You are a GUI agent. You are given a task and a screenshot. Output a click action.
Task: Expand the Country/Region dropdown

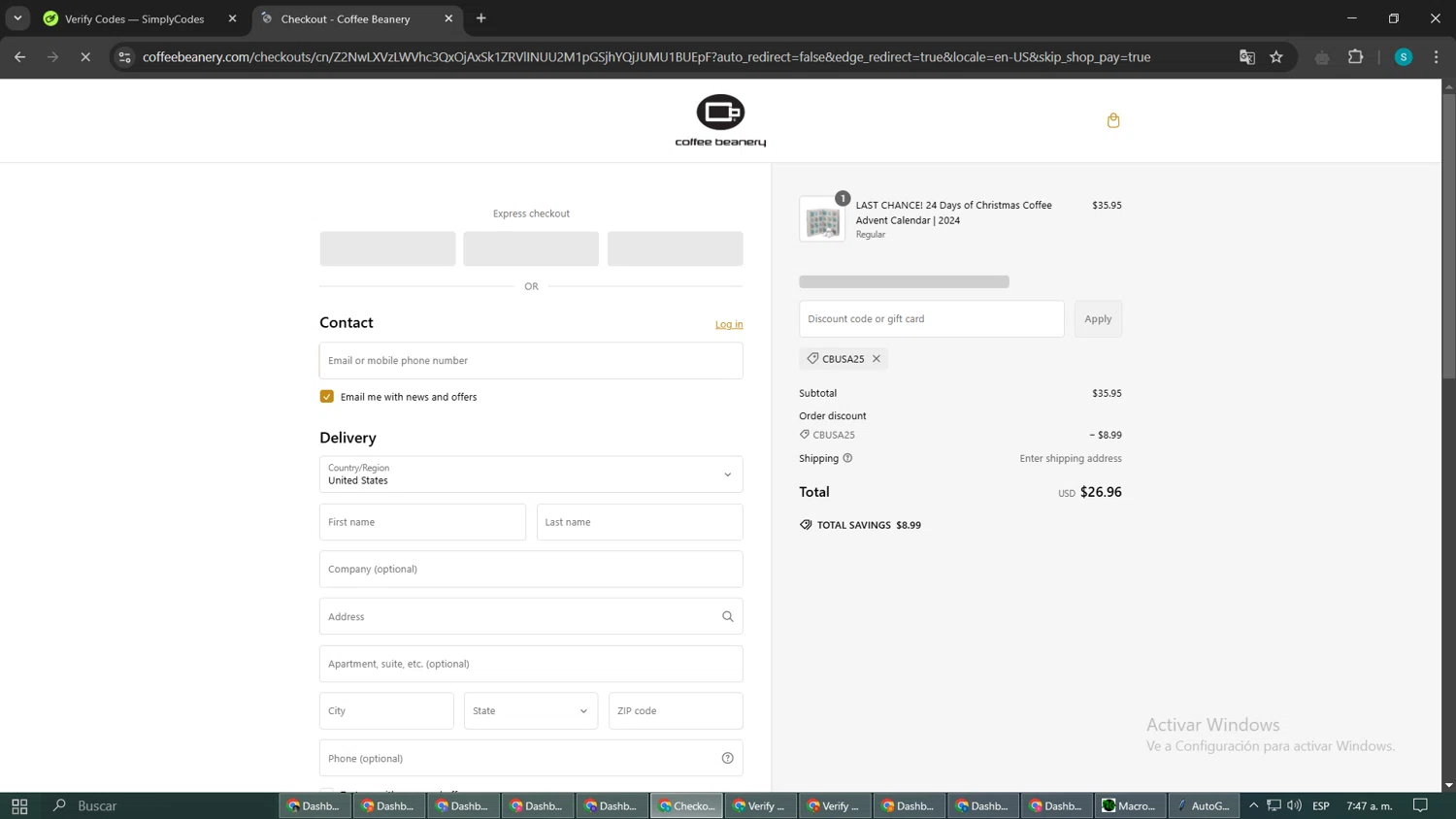pos(531,475)
